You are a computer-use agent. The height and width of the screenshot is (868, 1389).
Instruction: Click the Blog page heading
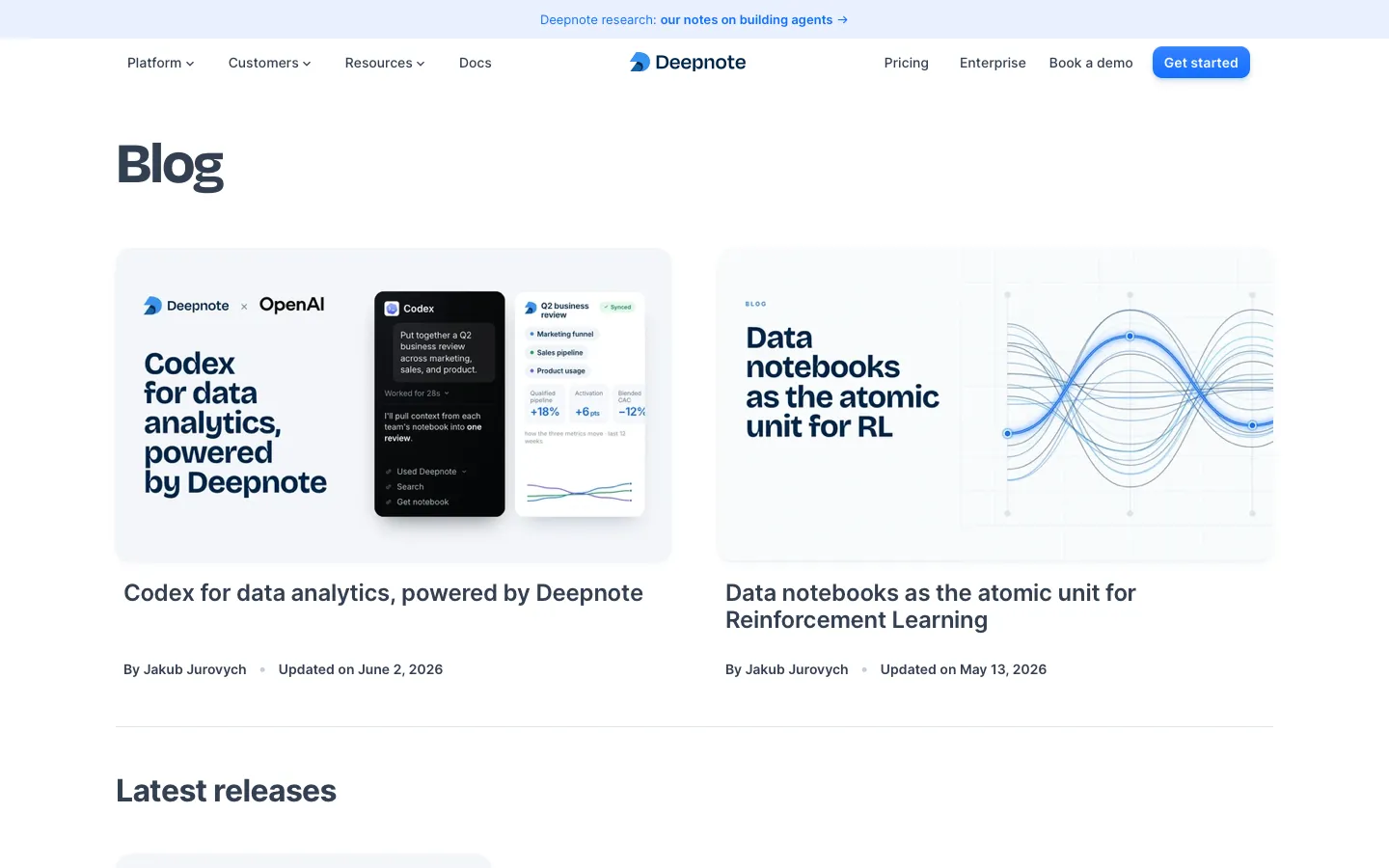[170, 166]
